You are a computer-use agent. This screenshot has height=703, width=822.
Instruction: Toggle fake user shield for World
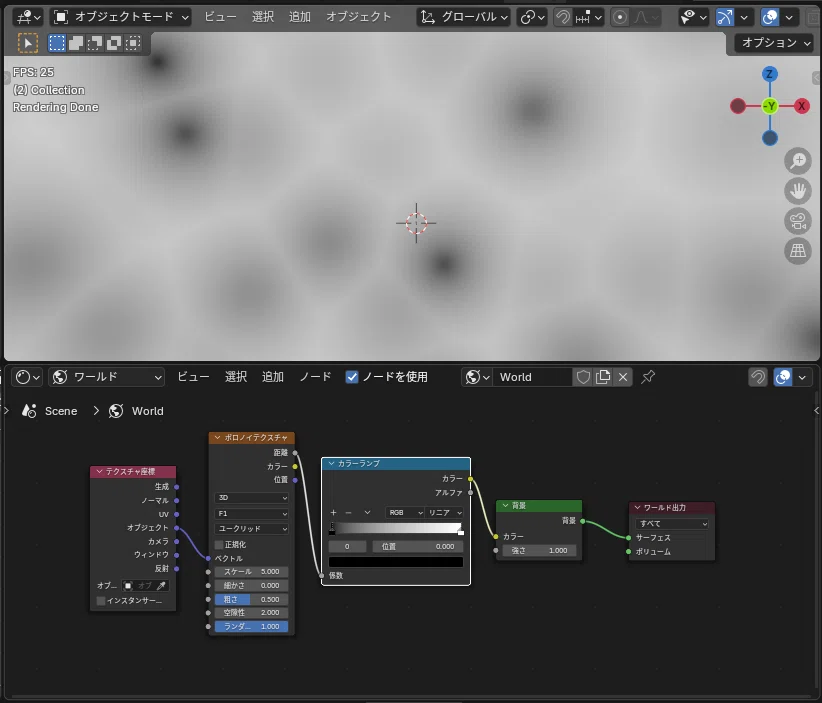coord(583,377)
